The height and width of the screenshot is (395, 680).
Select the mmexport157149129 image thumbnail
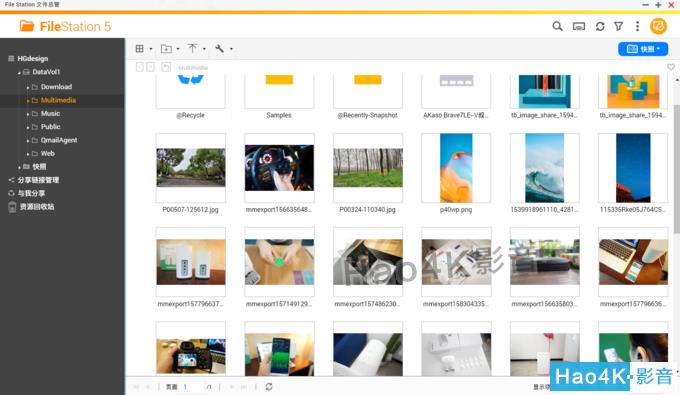click(x=279, y=262)
